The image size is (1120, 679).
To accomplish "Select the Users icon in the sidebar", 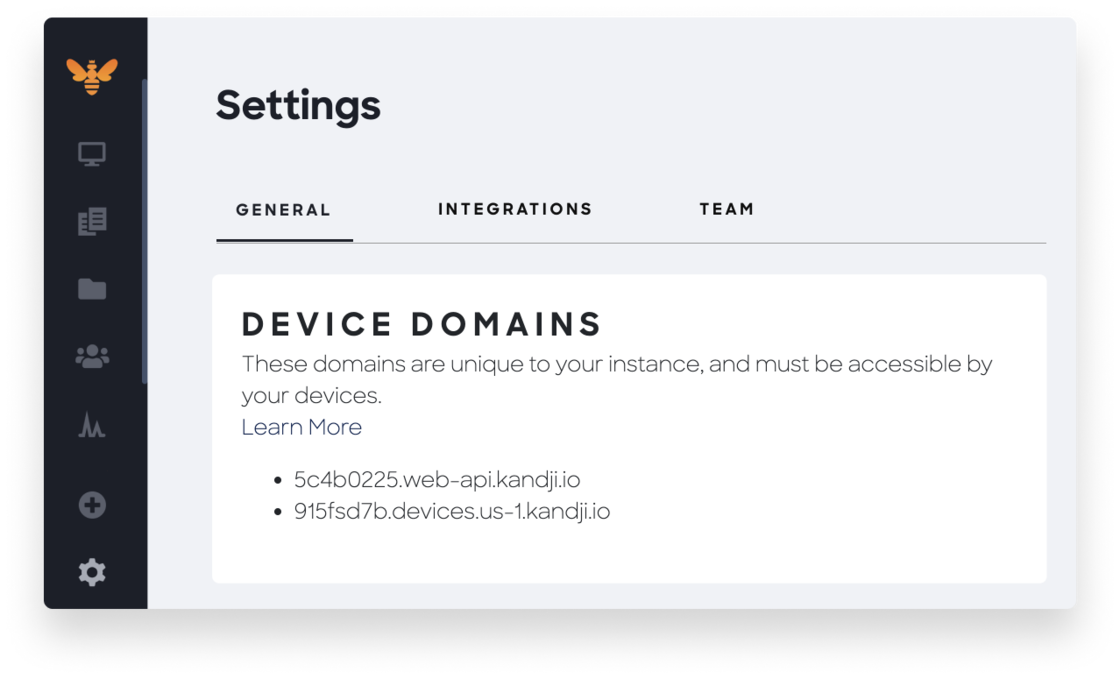I will (x=92, y=357).
